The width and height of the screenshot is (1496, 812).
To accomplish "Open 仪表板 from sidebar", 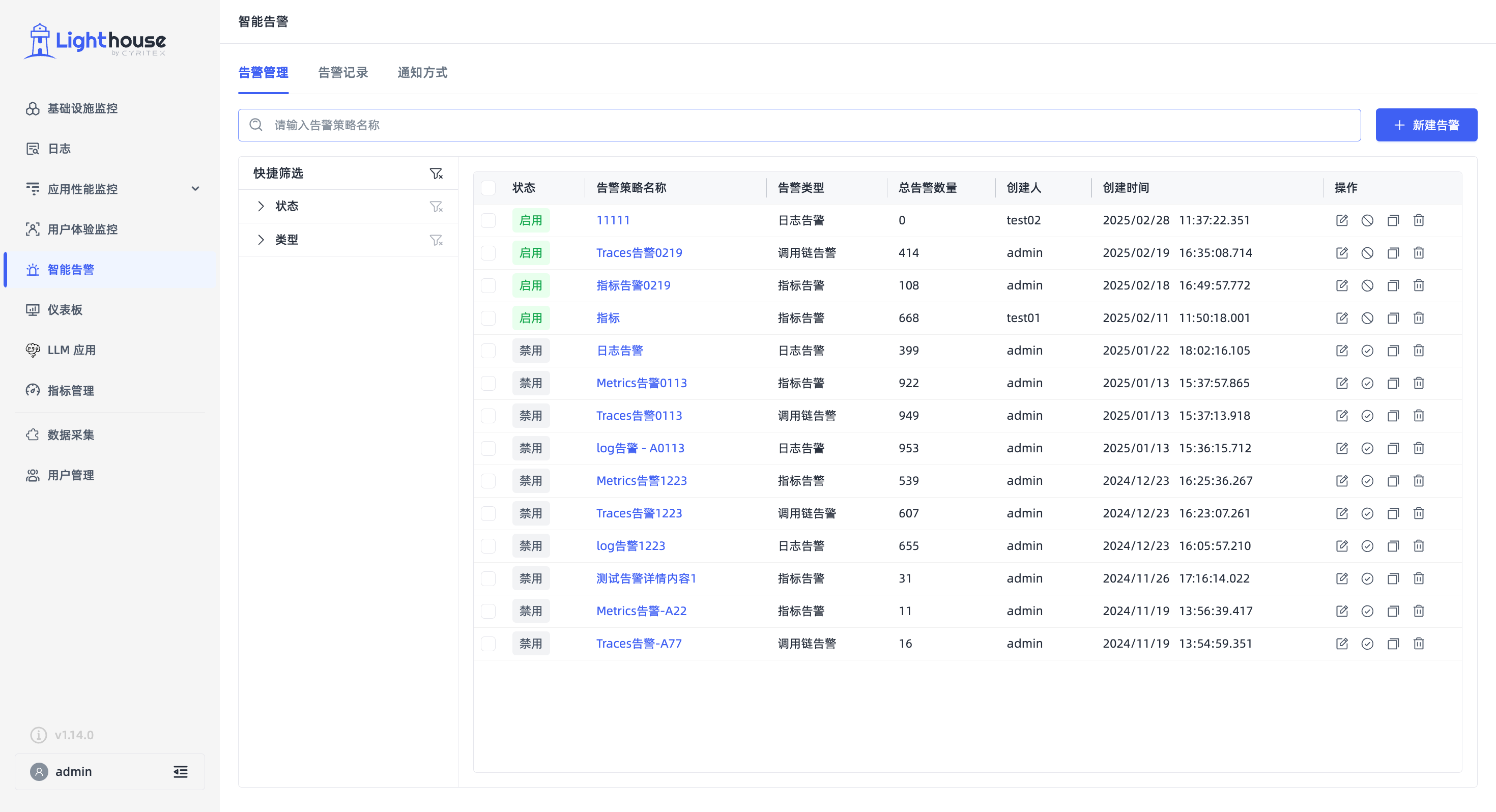I will click(110, 309).
